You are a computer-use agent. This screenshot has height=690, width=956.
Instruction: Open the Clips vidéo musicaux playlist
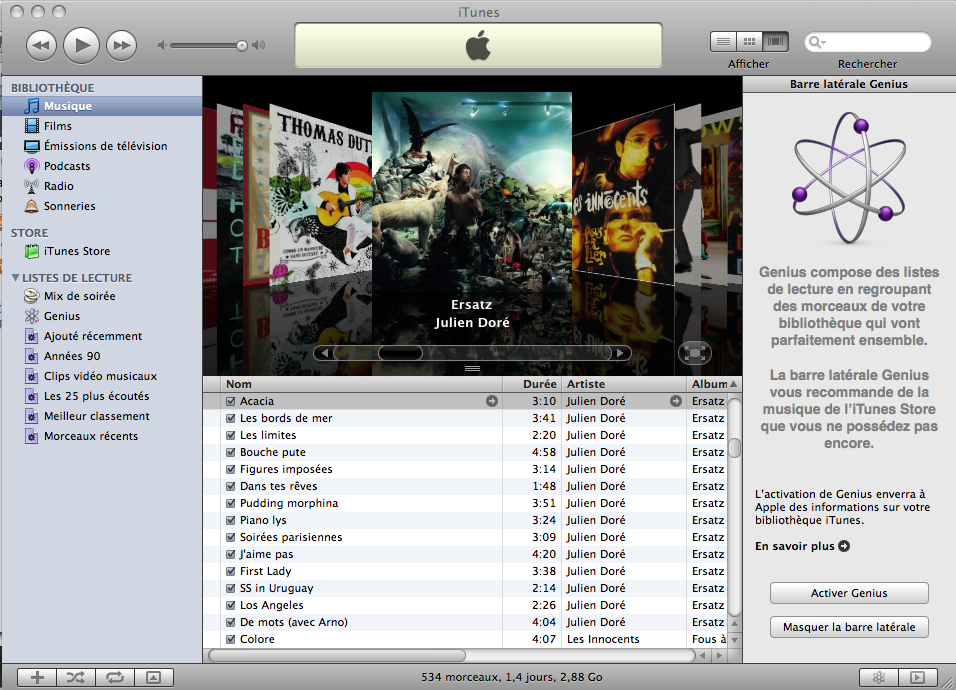pos(102,377)
